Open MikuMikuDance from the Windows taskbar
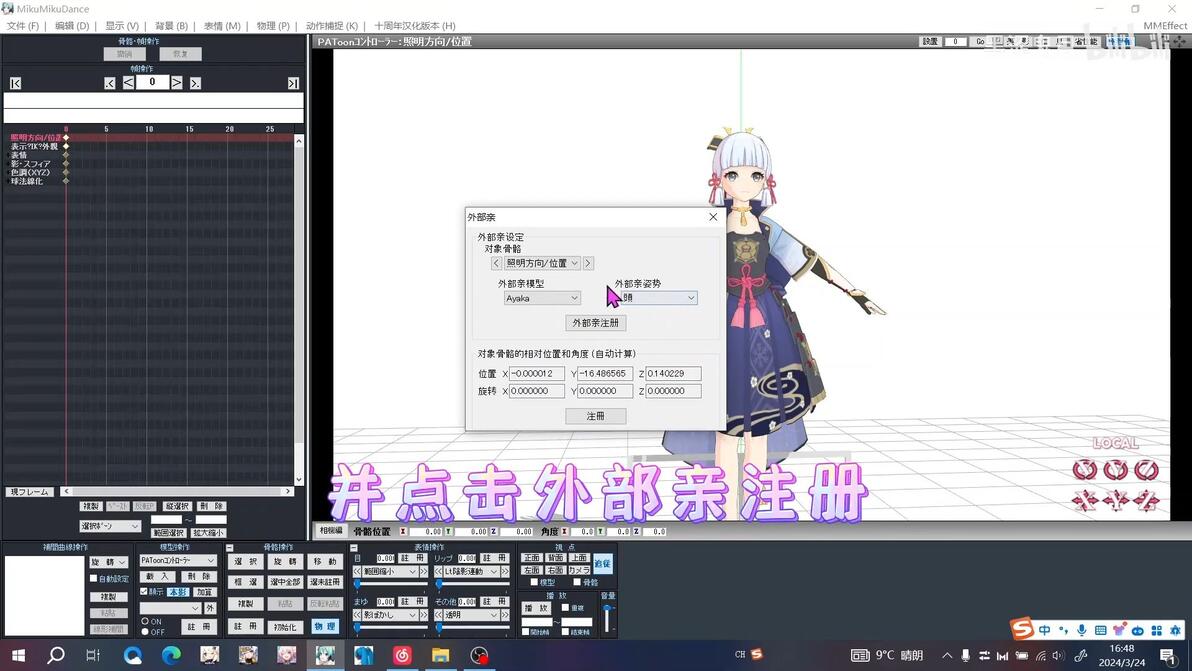The image size is (1192, 671). pos(325,655)
